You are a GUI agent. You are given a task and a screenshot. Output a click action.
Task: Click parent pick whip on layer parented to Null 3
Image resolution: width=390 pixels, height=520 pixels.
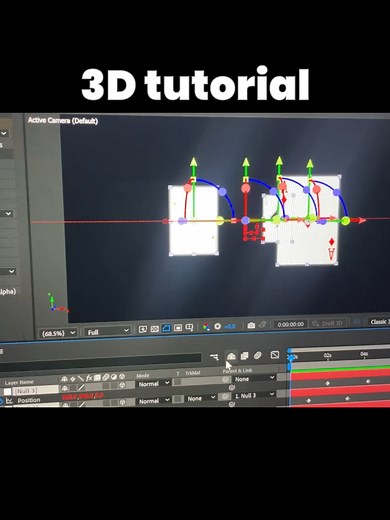click(x=225, y=396)
